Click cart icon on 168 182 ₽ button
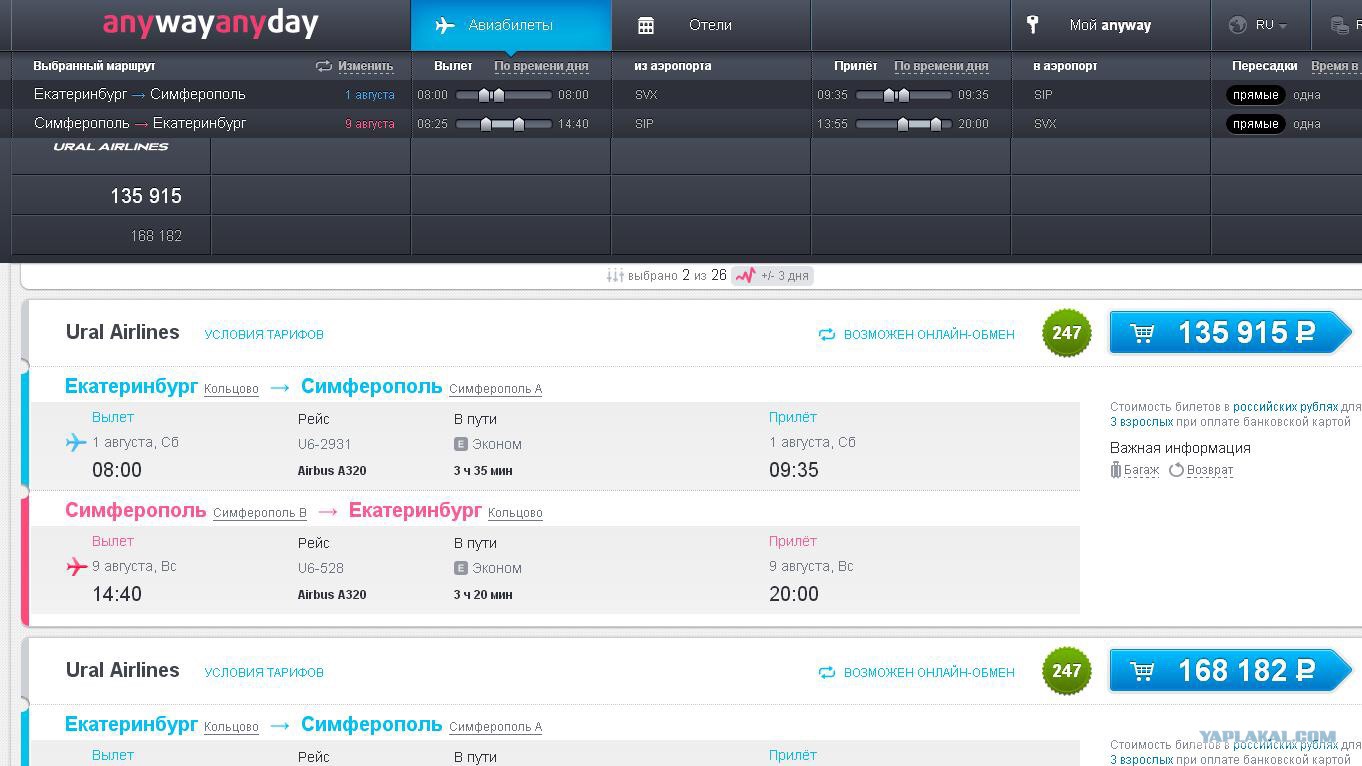This screenshot has height=766, width=1362. click(1142, 671)
